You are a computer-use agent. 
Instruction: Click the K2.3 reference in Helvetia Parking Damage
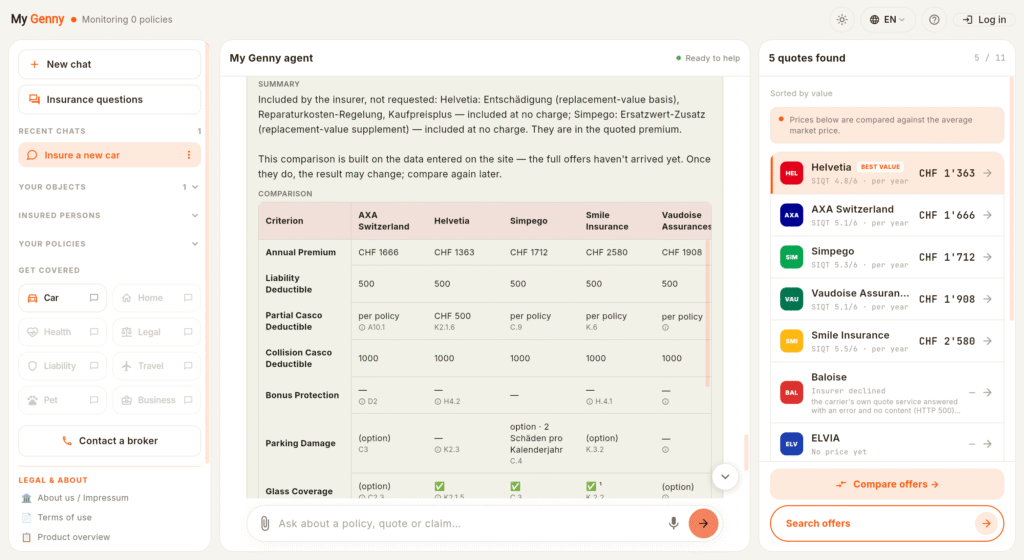click(447, 450)
